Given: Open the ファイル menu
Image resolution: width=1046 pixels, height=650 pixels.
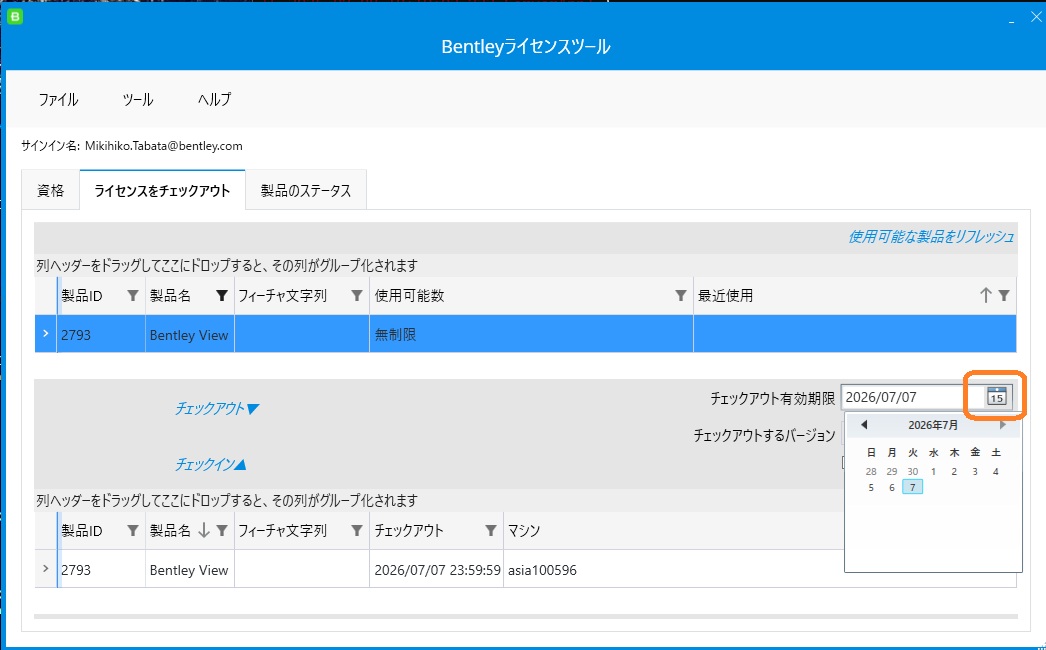Looking at the screenshot, I should [58, 99].
